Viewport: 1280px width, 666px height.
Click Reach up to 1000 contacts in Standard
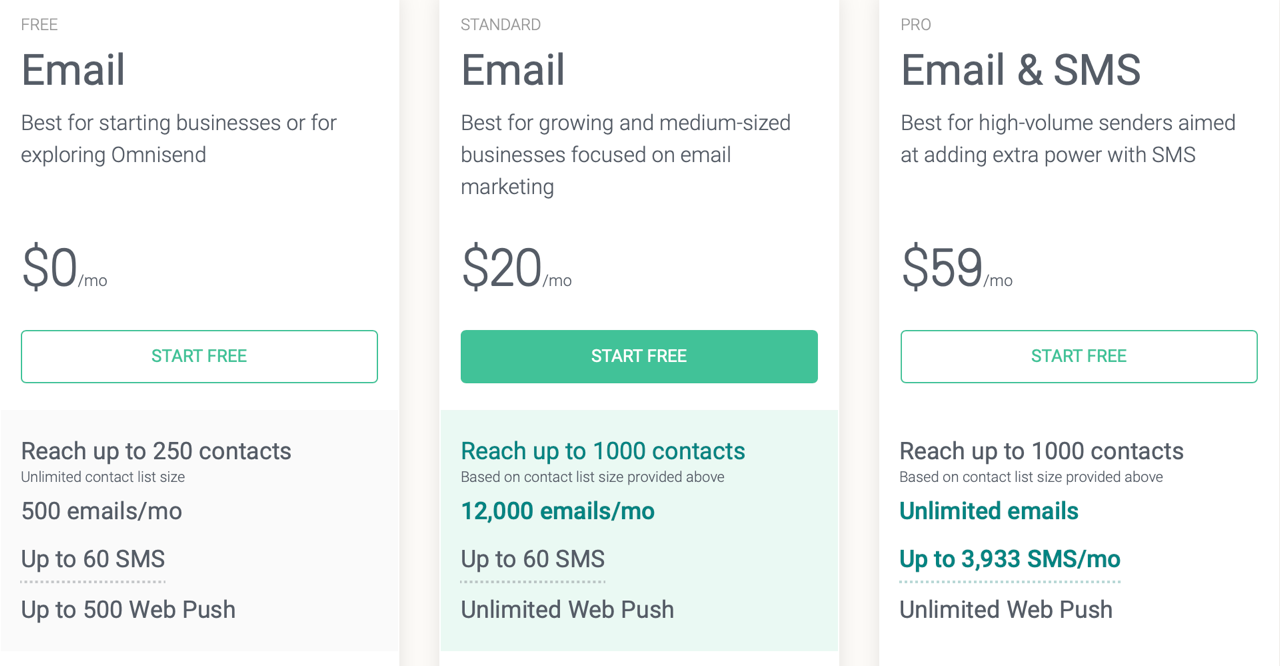coord(603,451)
